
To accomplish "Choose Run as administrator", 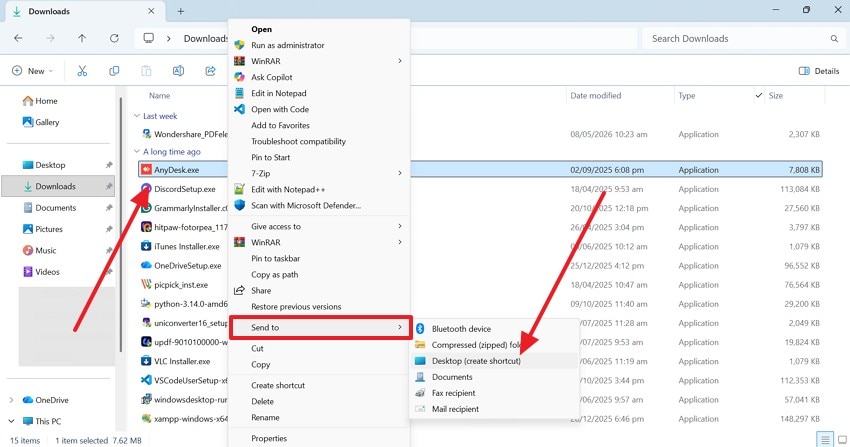I will (319, 46).
